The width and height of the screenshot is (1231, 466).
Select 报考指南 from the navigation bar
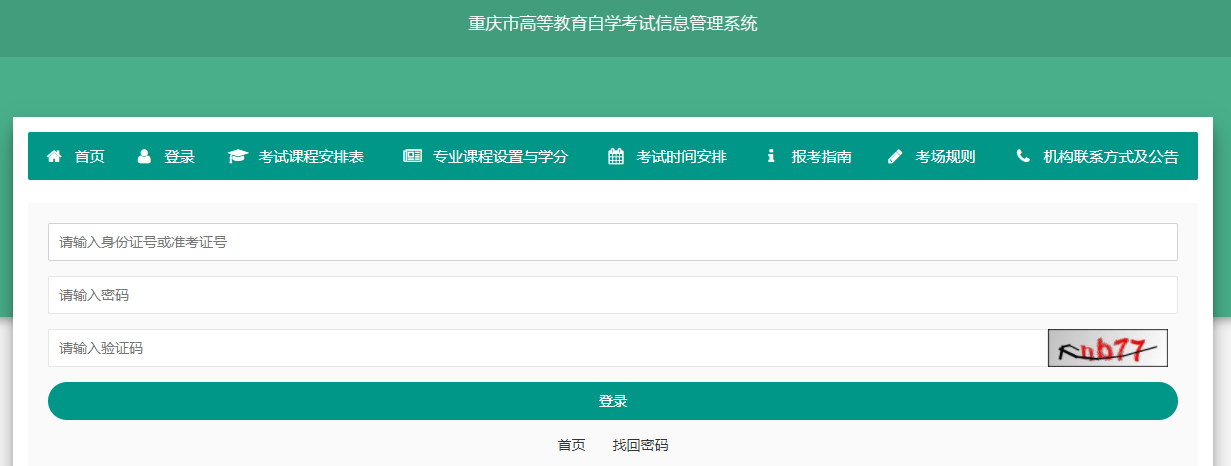pyautogui.click(x=821, y=157)
